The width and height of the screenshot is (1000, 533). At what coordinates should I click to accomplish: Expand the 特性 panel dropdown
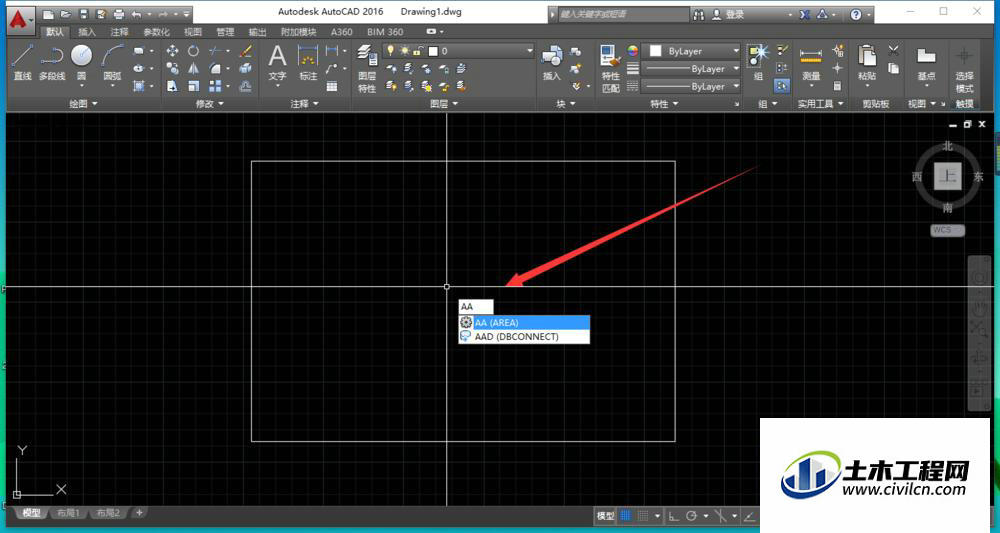664,103
